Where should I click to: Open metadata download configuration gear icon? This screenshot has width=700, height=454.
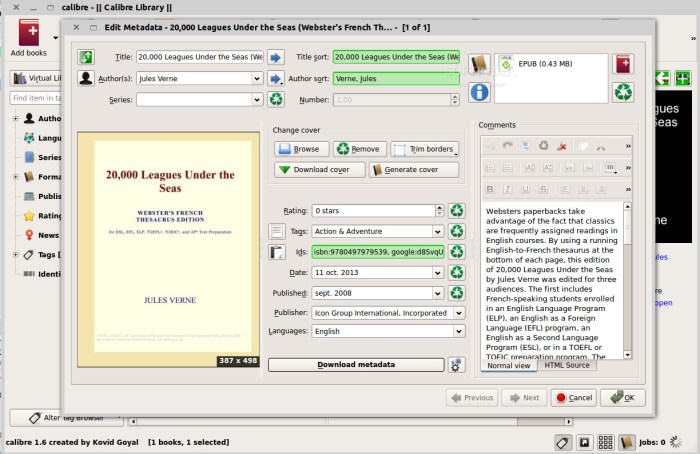coord(456,365)
